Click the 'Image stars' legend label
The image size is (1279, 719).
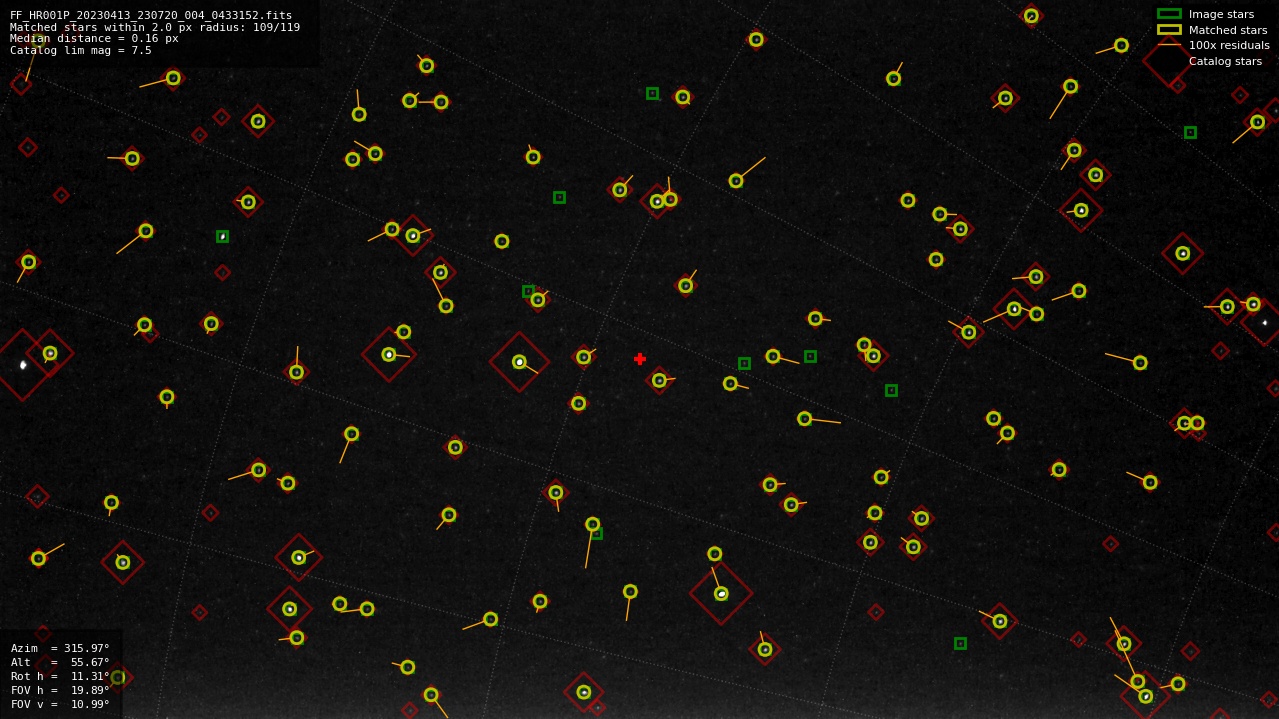coord(1221,14)
